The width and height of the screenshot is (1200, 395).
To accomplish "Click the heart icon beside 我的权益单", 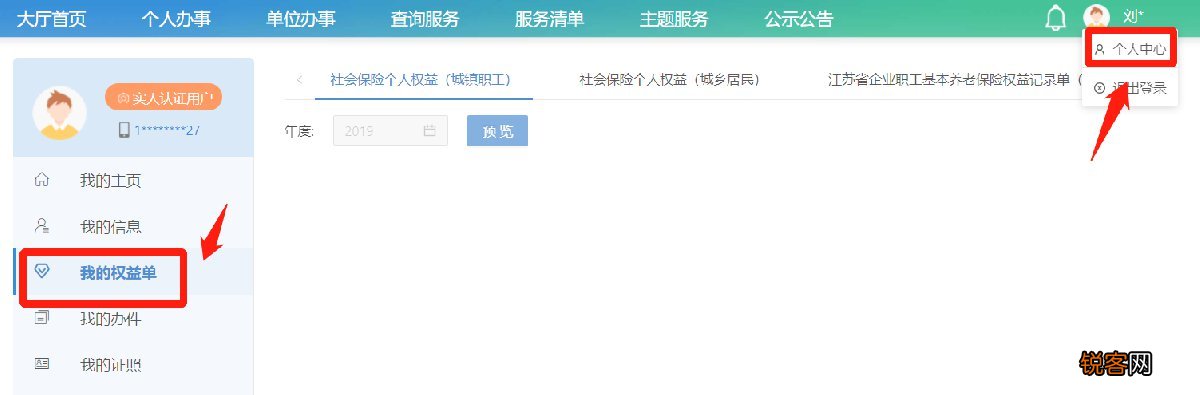I will coord(42,272).
